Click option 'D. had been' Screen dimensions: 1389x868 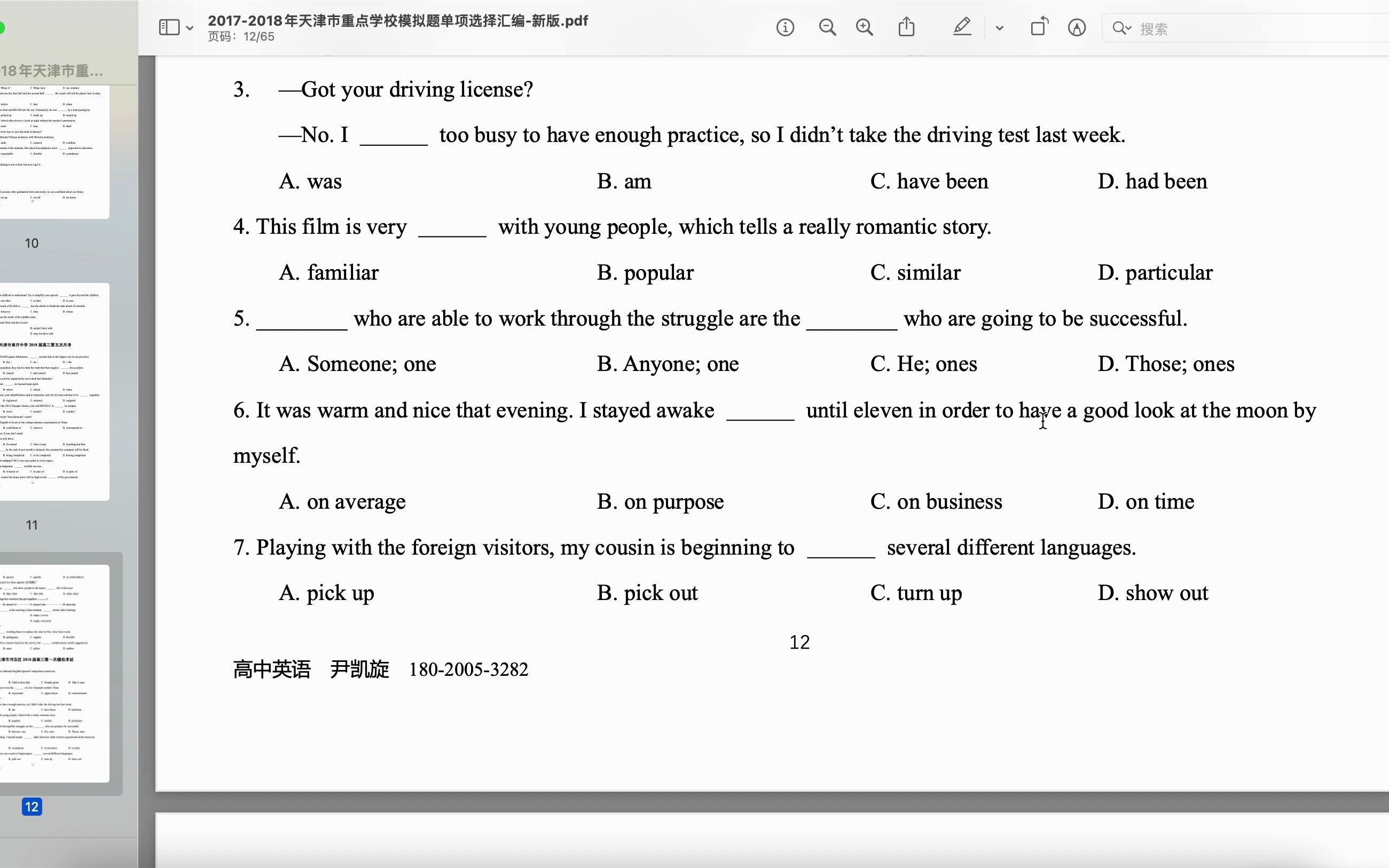click(1152, 182)
